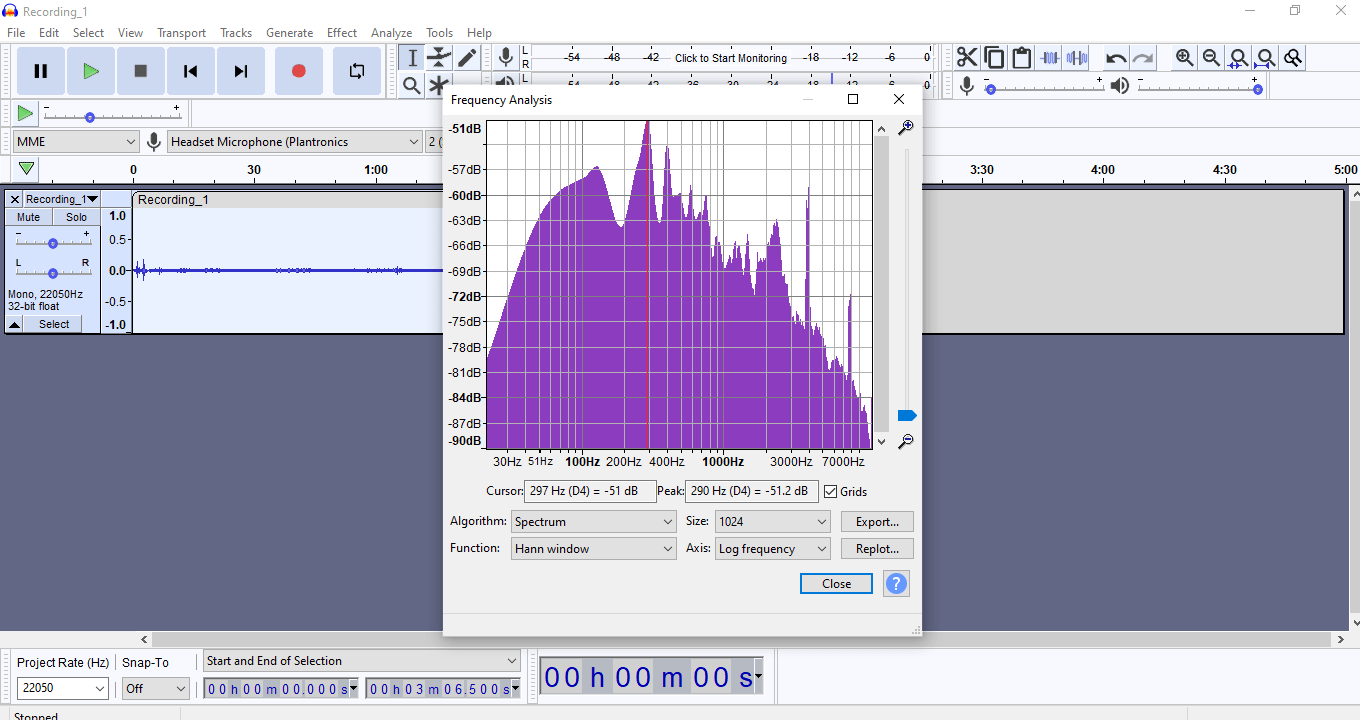Click the Export button in Frequency Analysis
This screenshot has width=1360, height=720.
pyautogui.click(x=877, y=521)
